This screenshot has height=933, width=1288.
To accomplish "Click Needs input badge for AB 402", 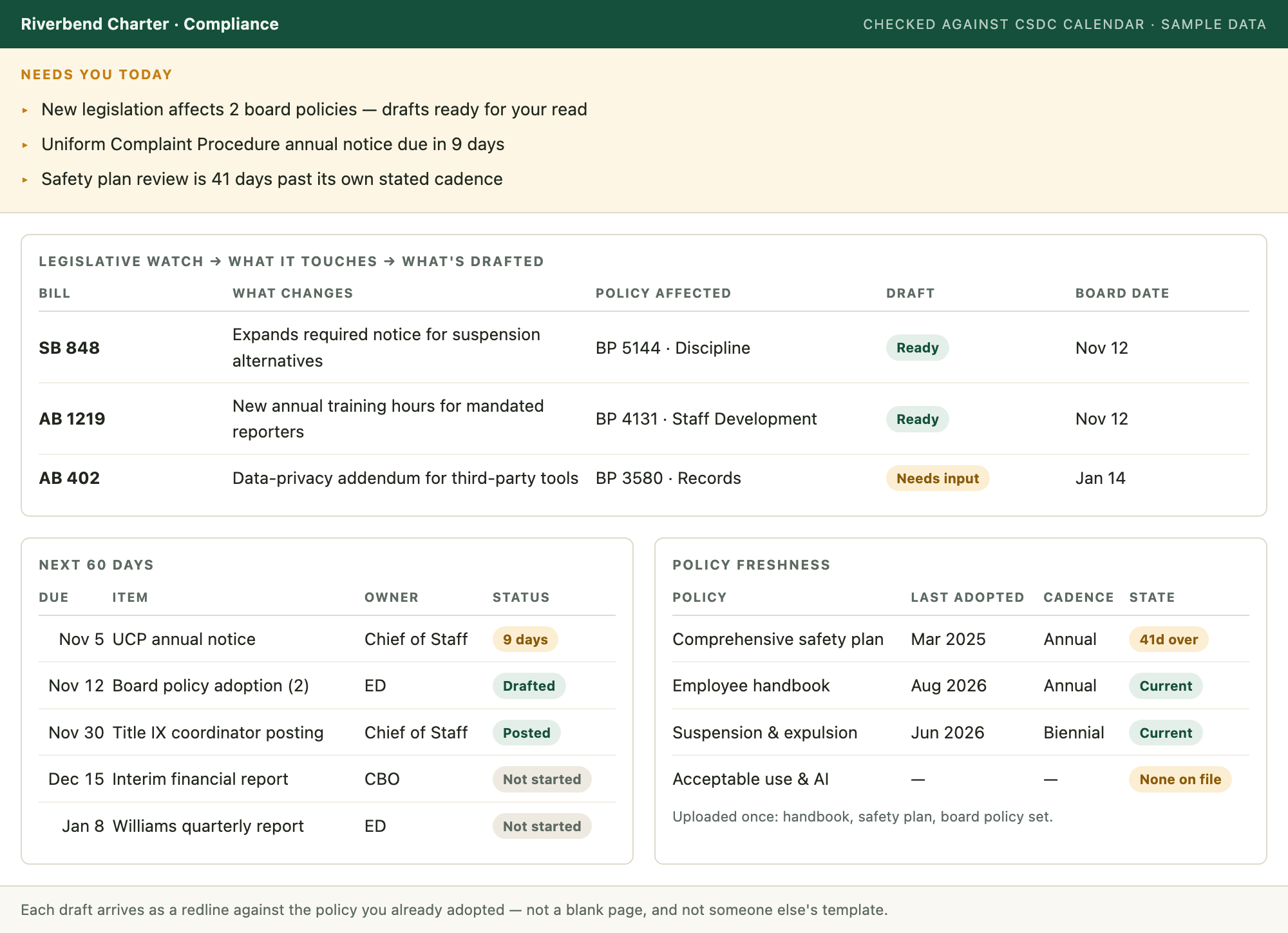I will [x=938, y=478].
